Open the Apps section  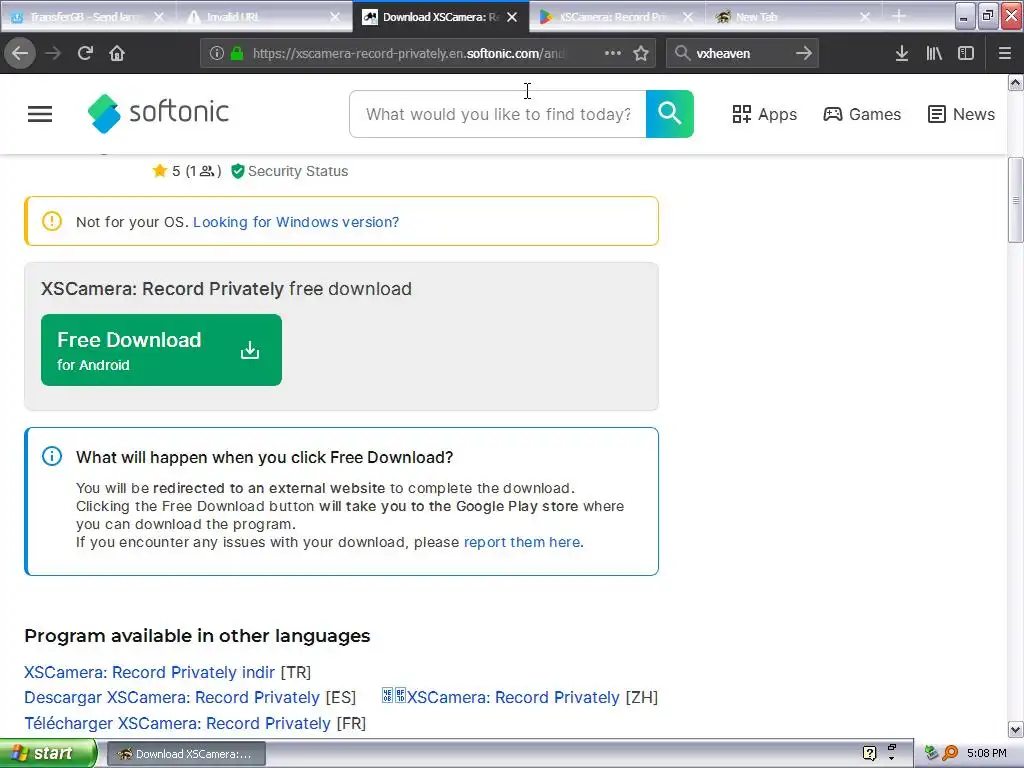[x=764, y=114]
